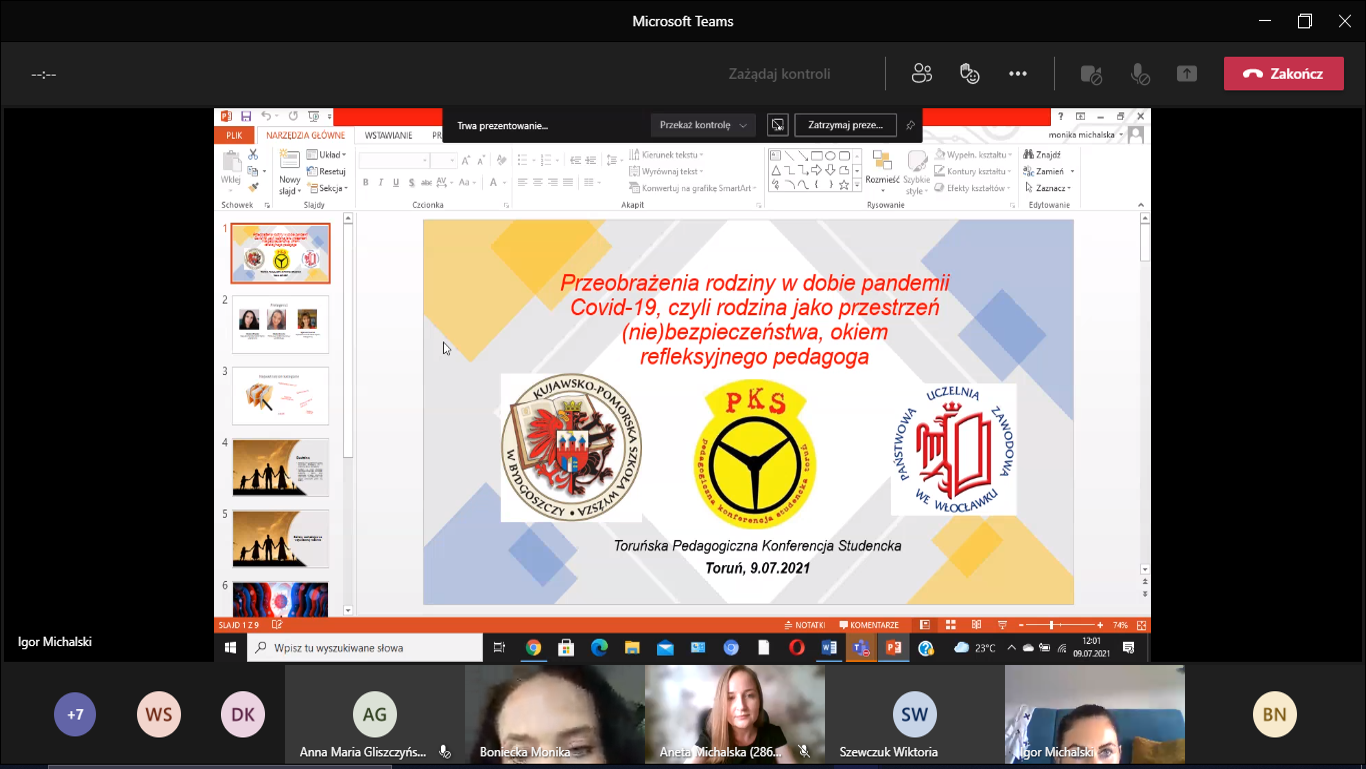Toggle the Teams microphone mute

[1139, 74]
